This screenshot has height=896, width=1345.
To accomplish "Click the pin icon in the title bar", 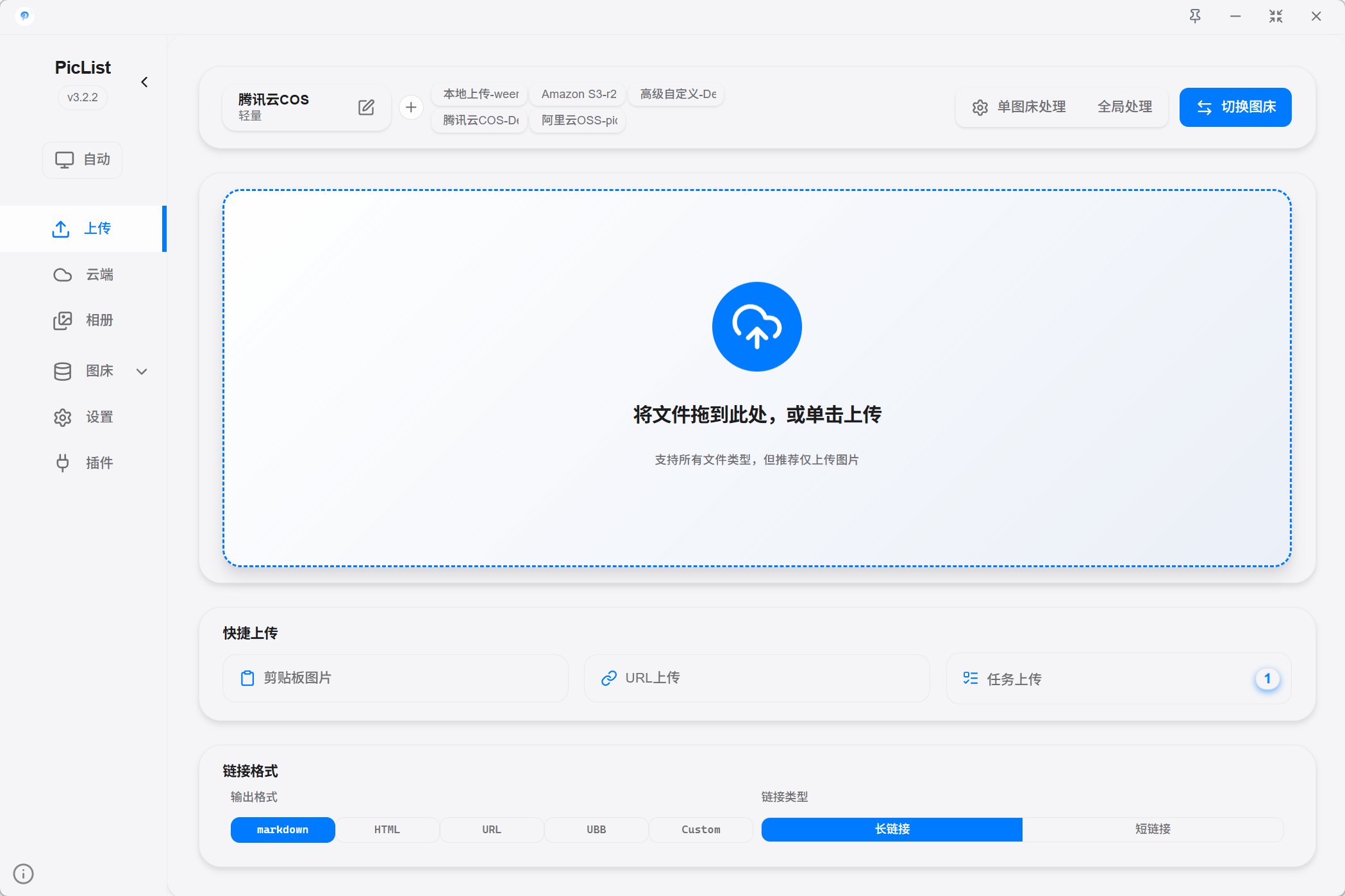I will [1196, 15].
